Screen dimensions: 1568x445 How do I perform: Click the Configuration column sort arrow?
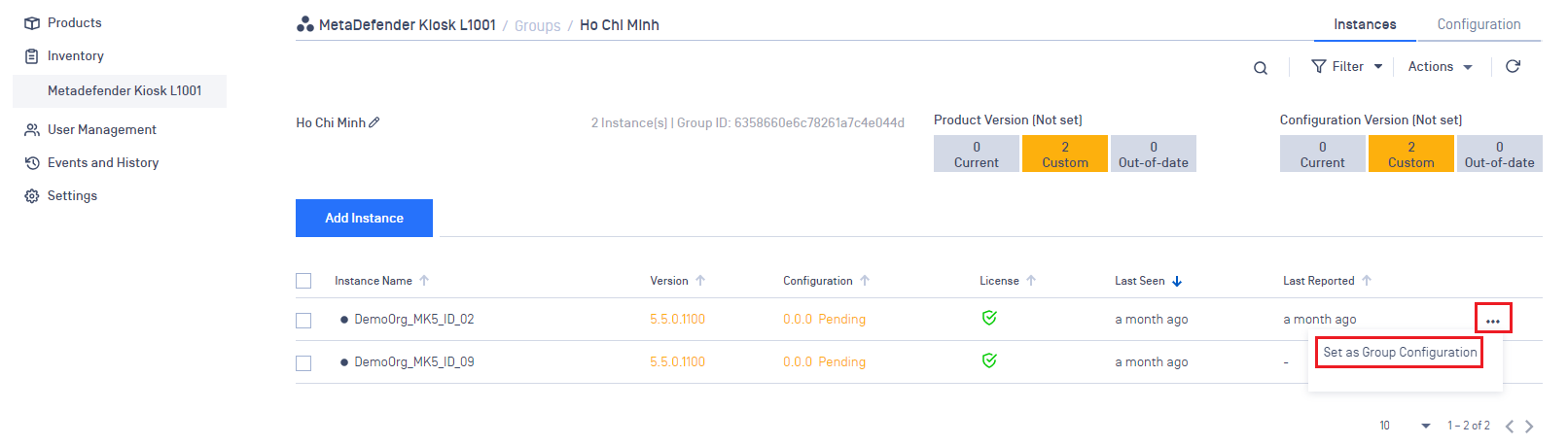pyautogui.click(x=865, y=281)
